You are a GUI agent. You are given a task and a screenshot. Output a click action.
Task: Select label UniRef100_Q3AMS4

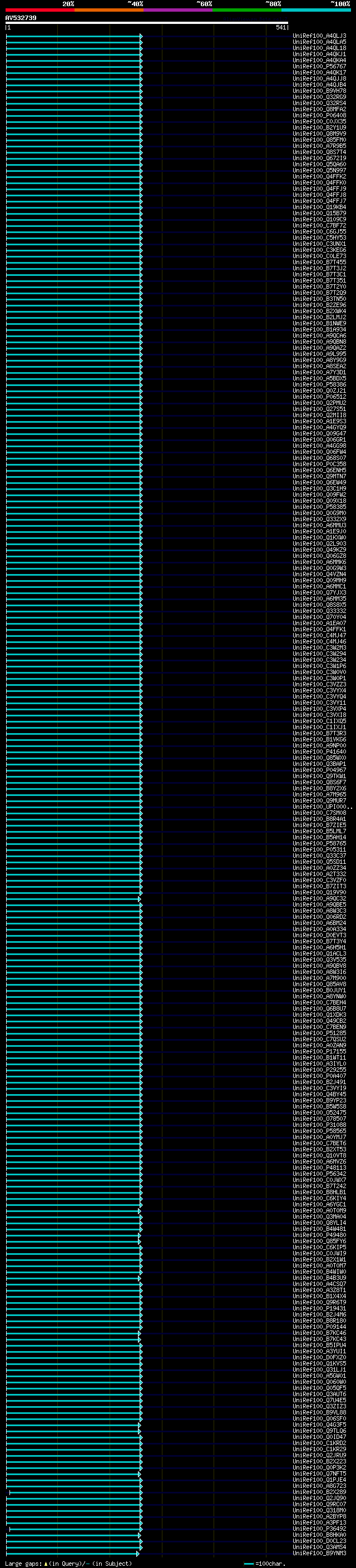(319, 1547)
